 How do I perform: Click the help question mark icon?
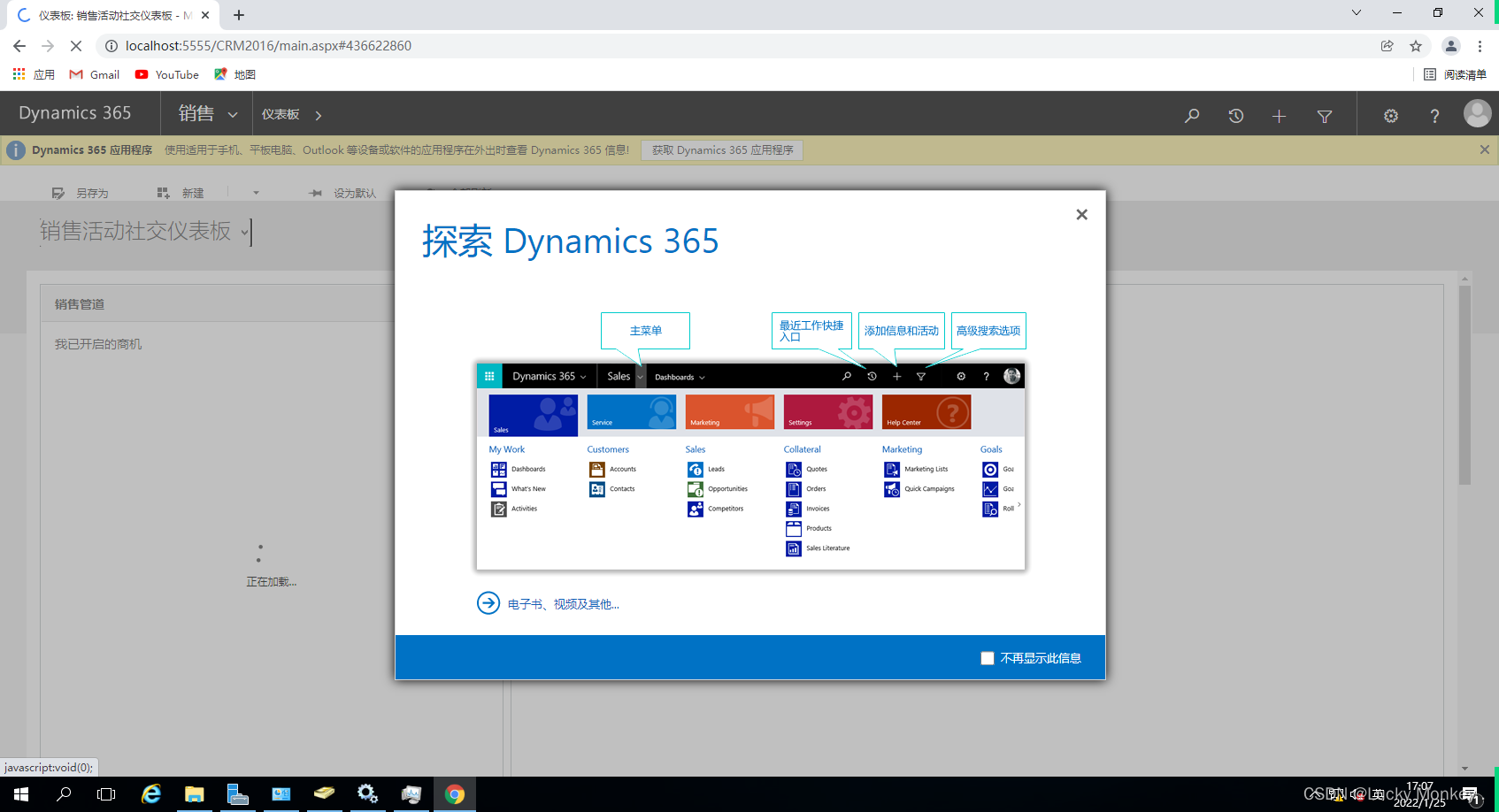click(x=1434, y=116)
